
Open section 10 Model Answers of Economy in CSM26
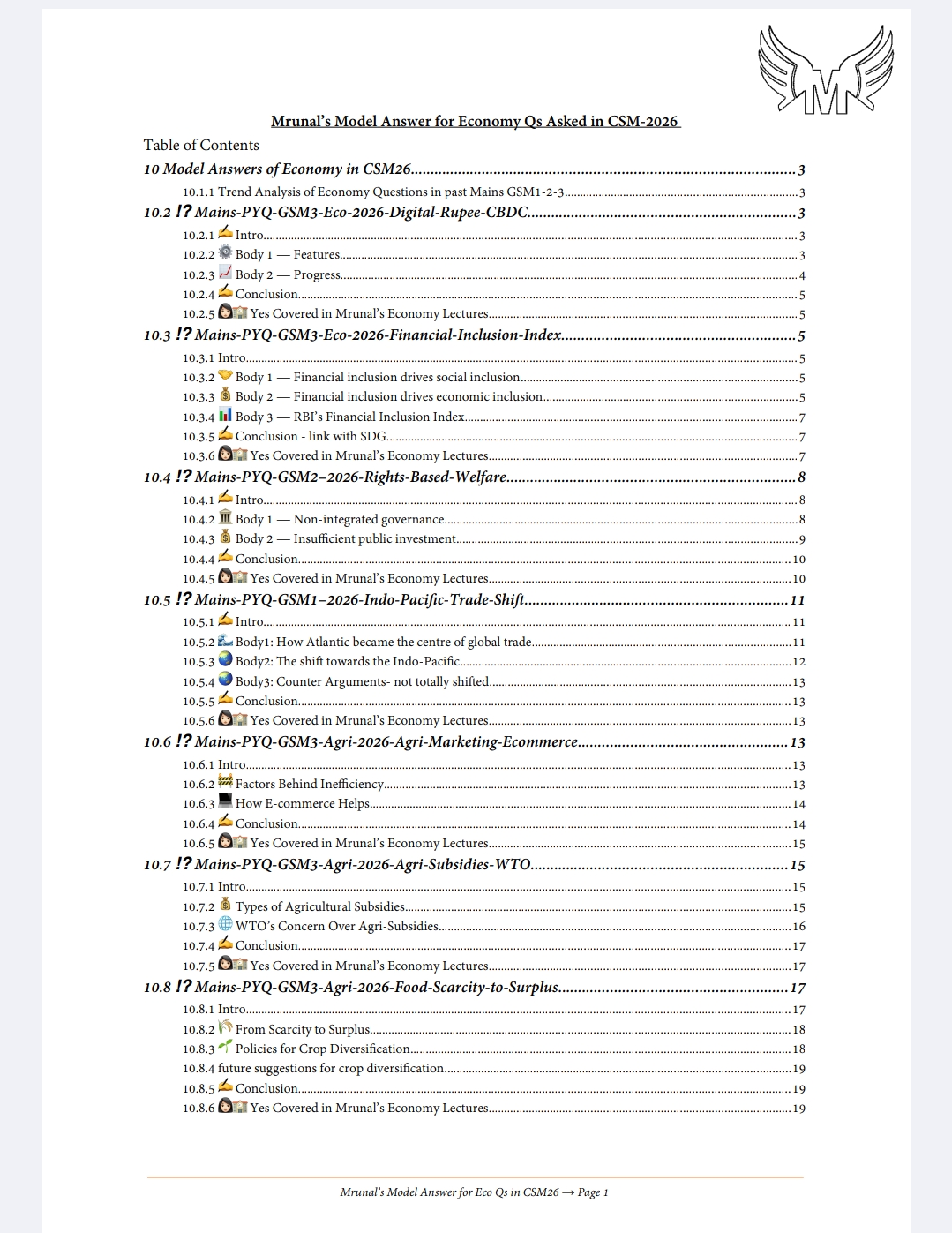point(475,169)
